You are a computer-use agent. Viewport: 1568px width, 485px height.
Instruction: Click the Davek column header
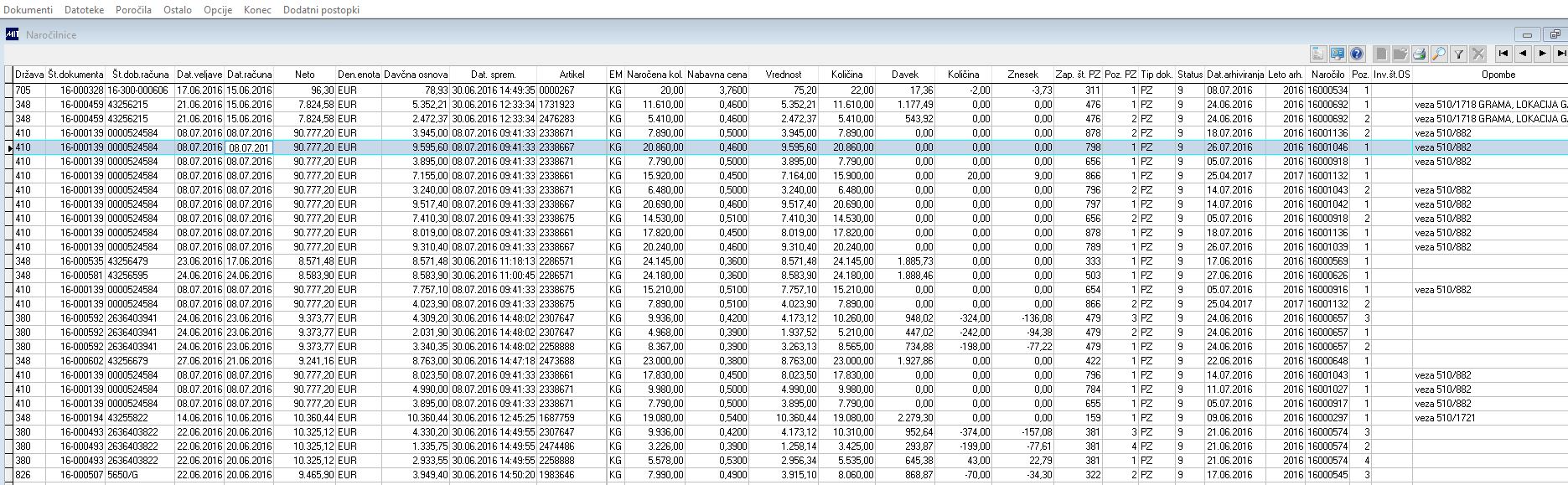[905, 75]
